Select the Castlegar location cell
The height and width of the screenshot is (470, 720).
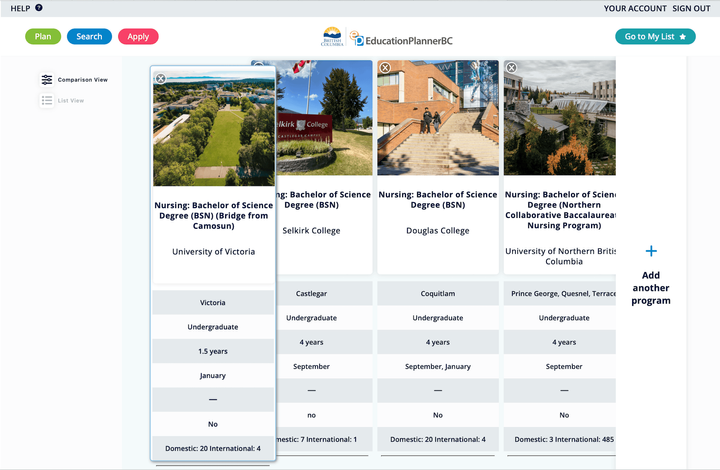[x=325, y=293]
